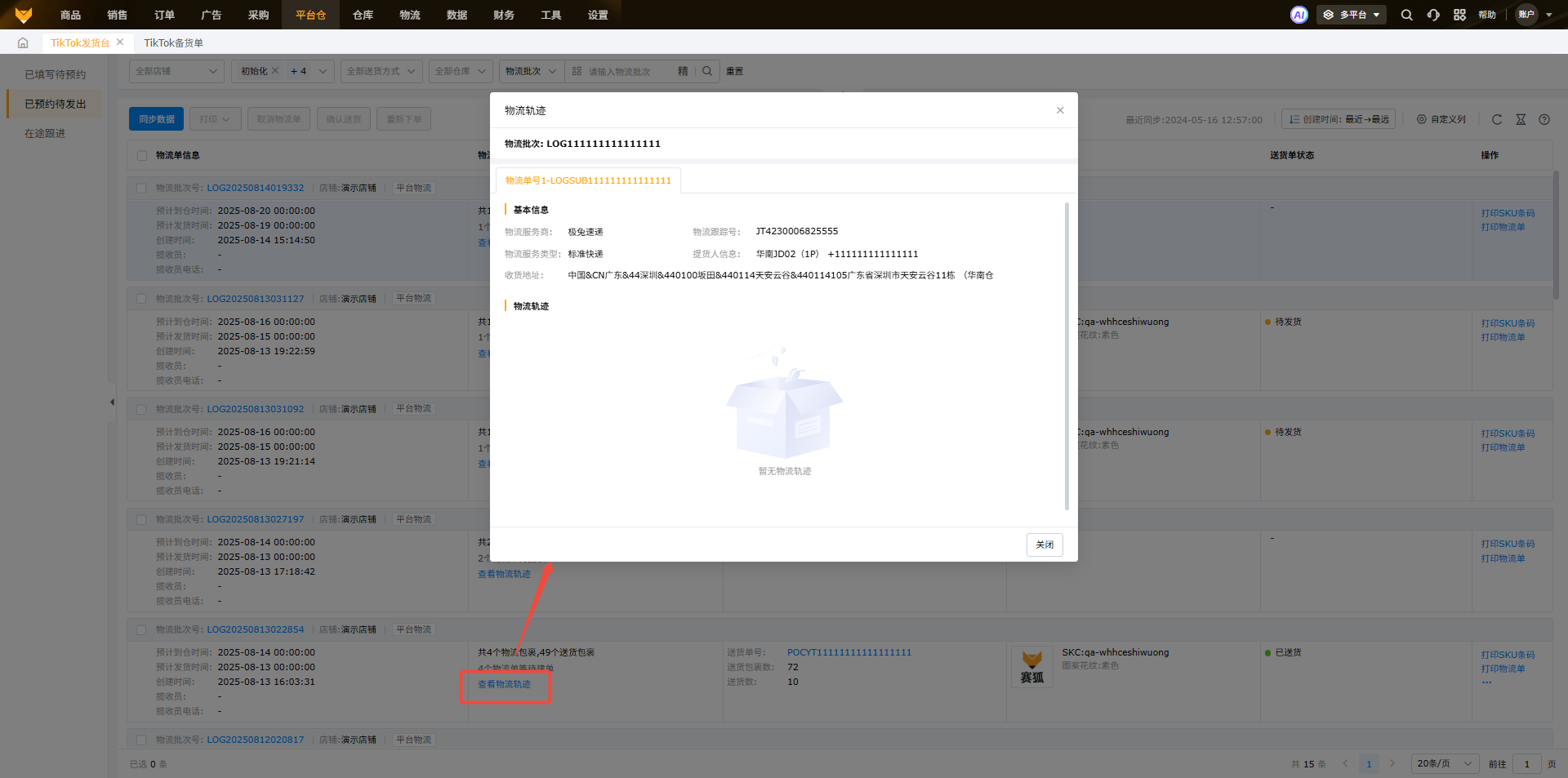Screen dimensions: 1568x778
Task: Click the 物流轨迹 dialog vertical scrollbar
Action: click(1067, 356)
